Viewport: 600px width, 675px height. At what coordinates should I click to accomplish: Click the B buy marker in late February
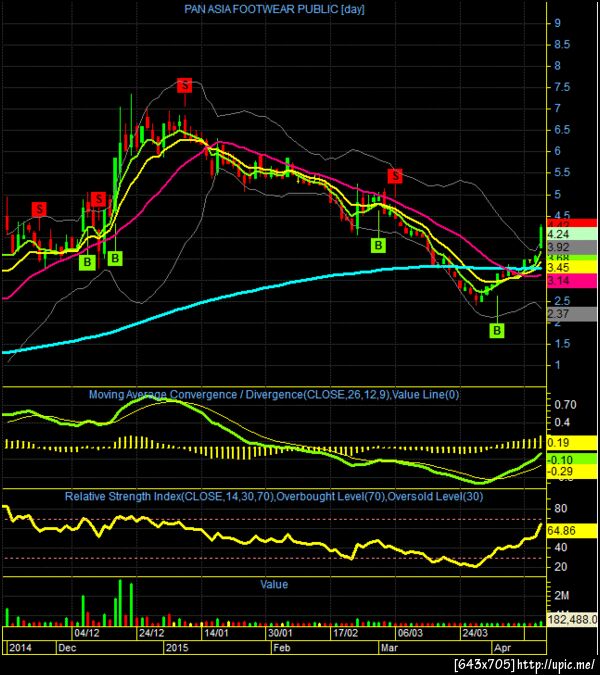coord(378,245)
